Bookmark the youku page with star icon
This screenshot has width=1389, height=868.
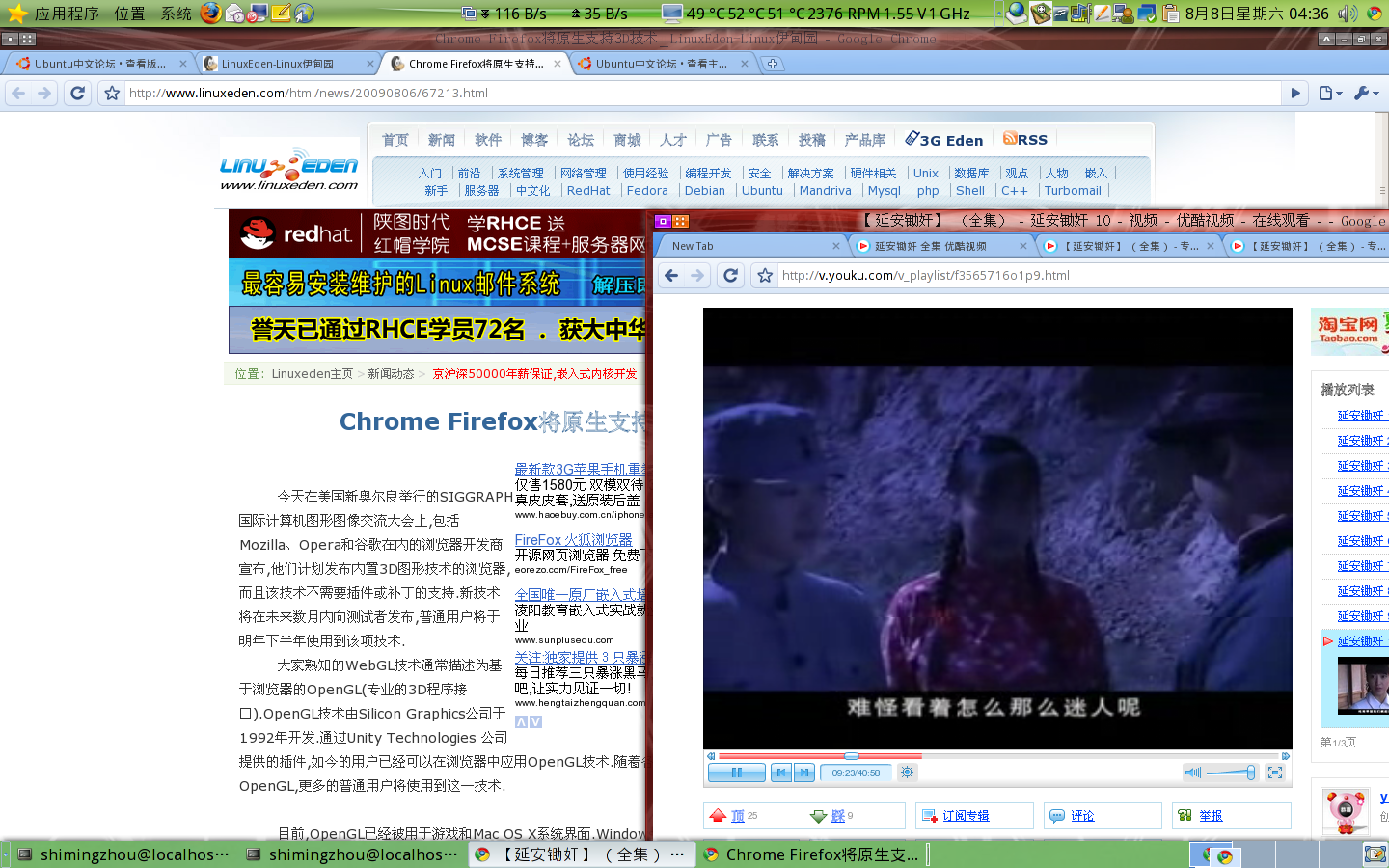point(765,275)
